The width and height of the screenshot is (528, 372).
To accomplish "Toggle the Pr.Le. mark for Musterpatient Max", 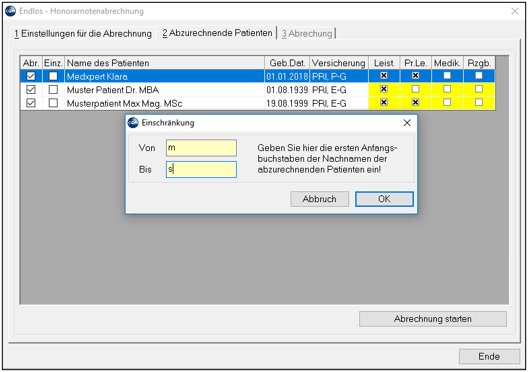I will [416, 102].
